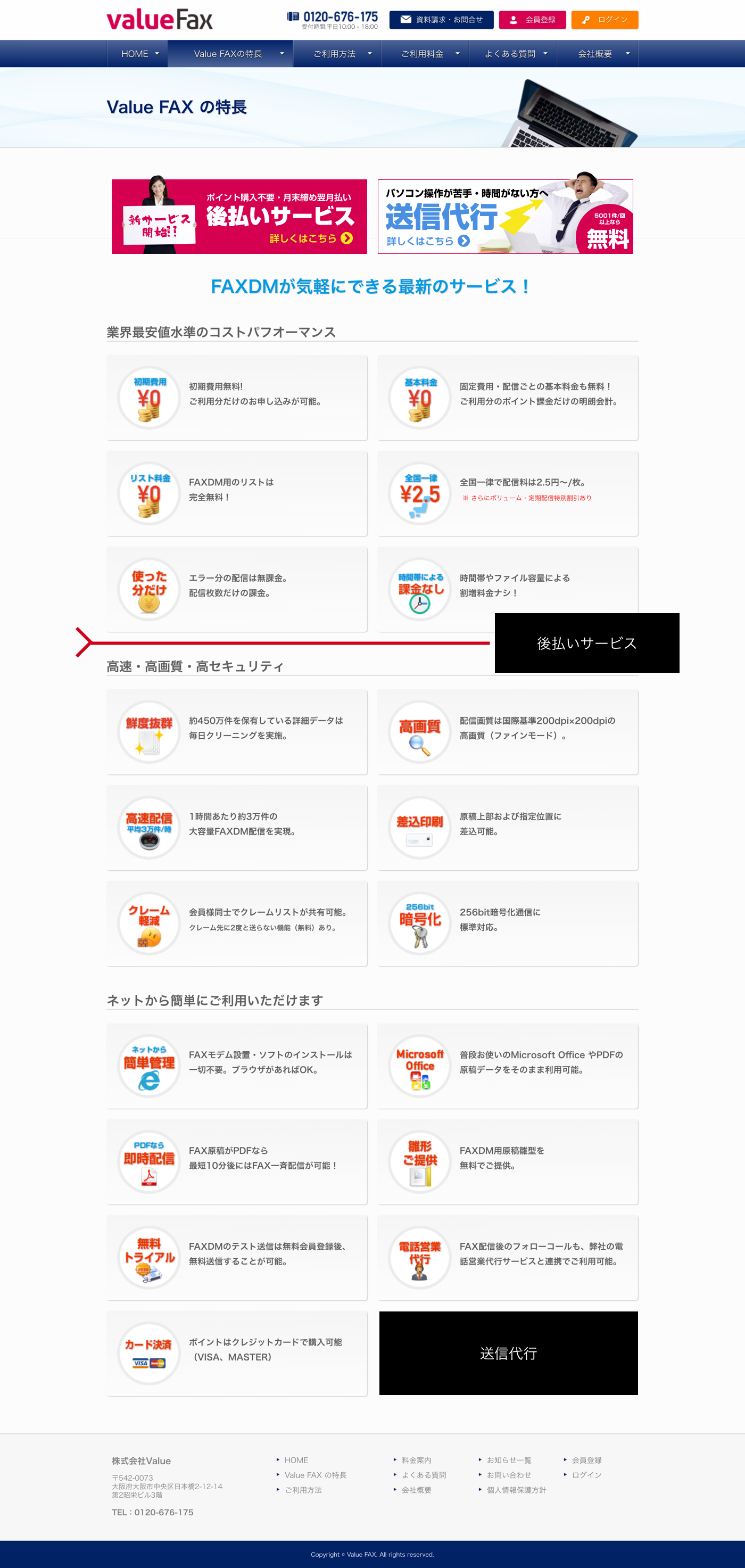Image resolution: width=745 pixels, height=1568 pixels.
Task: Click the 後払いサービス red banner
Action: [239, 217]
